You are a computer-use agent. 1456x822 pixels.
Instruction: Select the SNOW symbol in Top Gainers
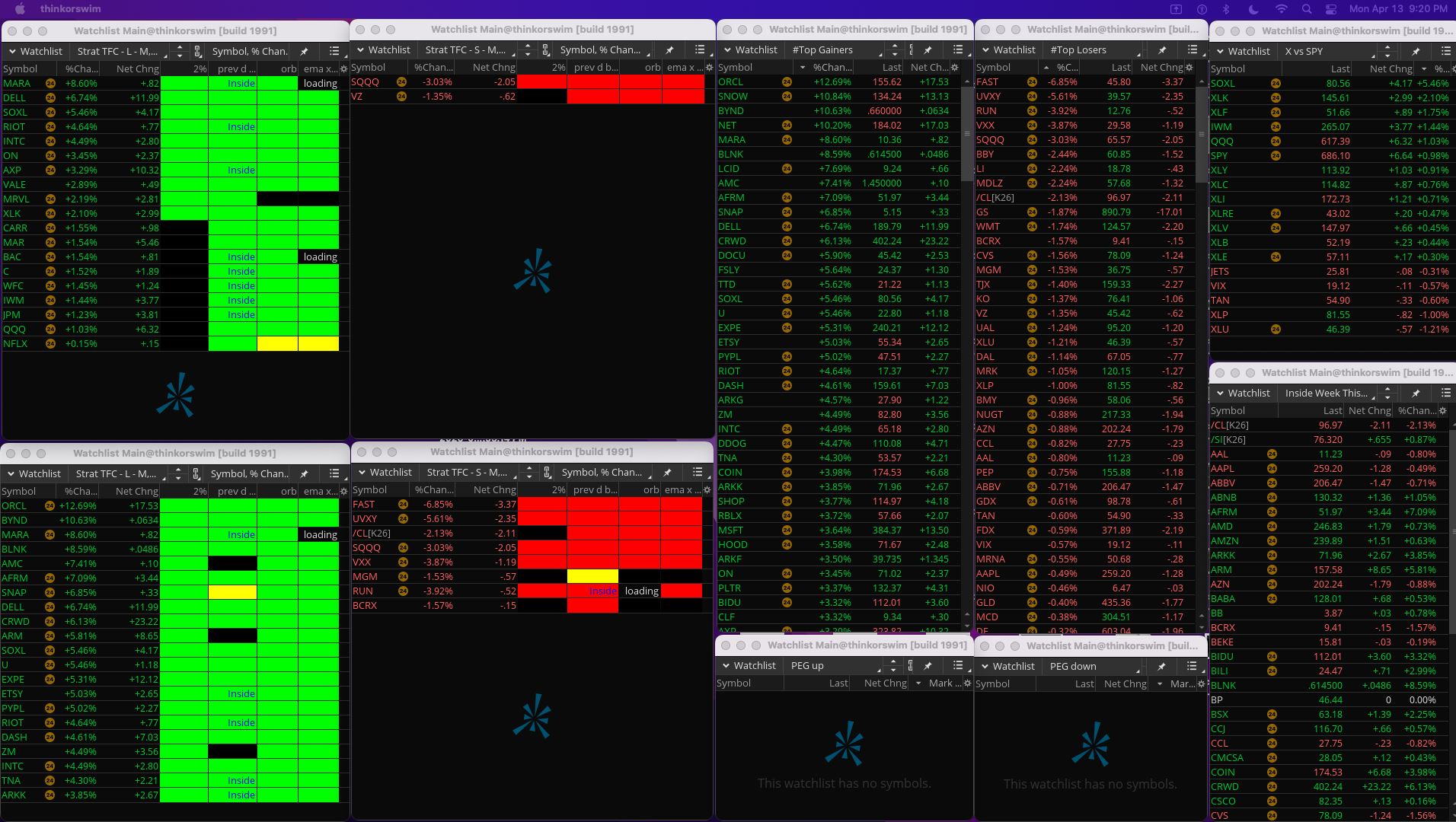pos(733,97)
